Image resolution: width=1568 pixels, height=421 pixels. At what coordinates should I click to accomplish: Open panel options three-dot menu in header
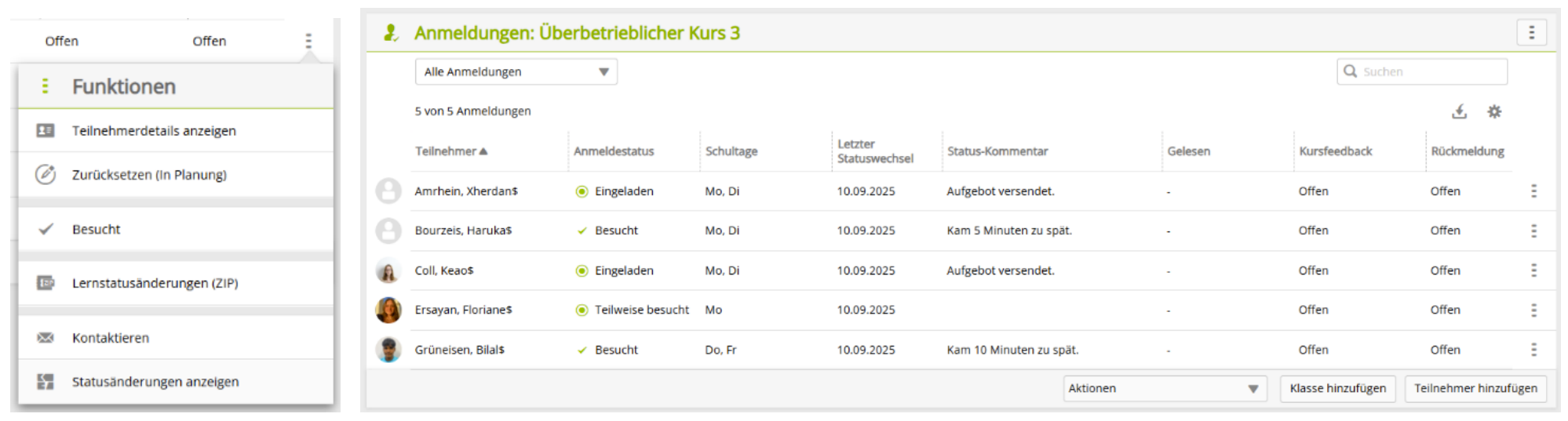[1531, 32]
